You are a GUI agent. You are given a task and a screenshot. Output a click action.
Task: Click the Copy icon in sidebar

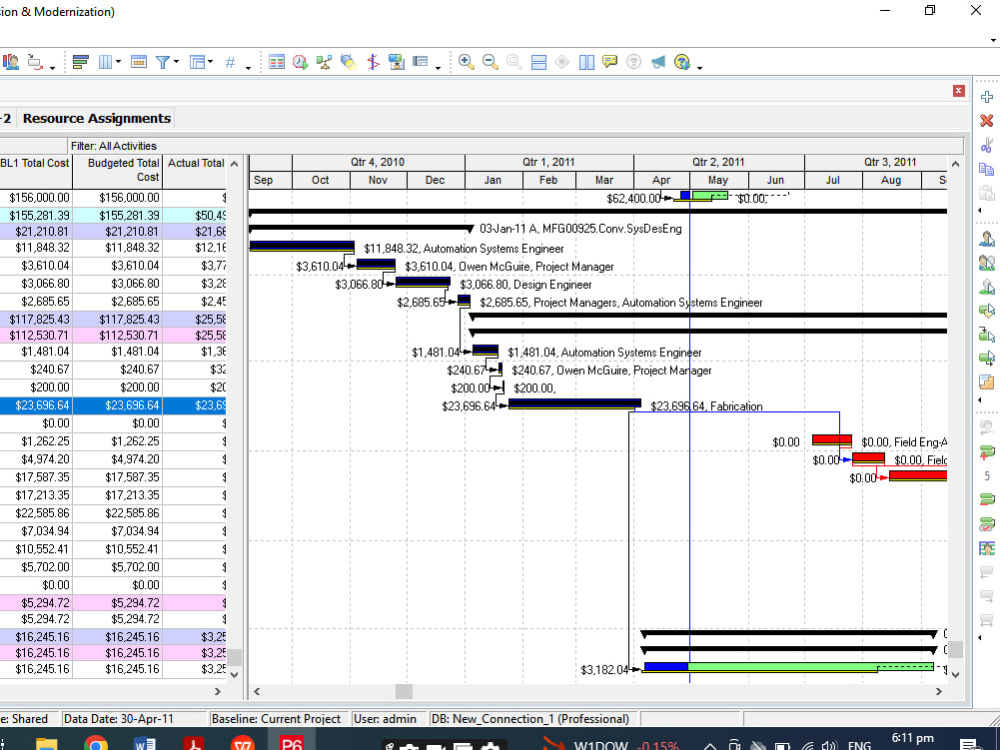pyautogui.click(x=987, y=169)
